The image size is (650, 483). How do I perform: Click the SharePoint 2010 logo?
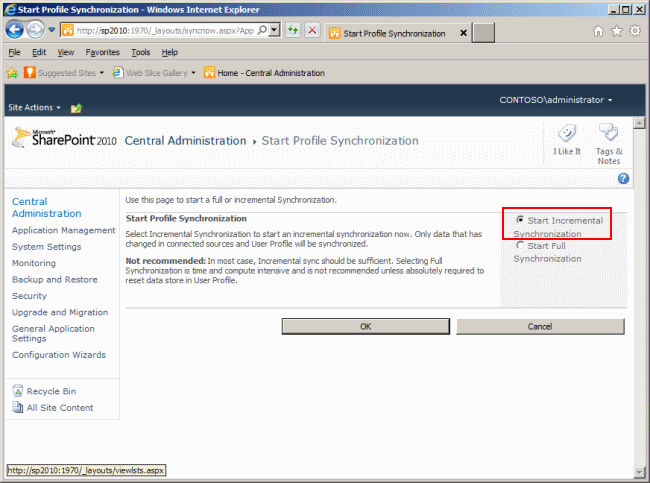tap(64, 138)
